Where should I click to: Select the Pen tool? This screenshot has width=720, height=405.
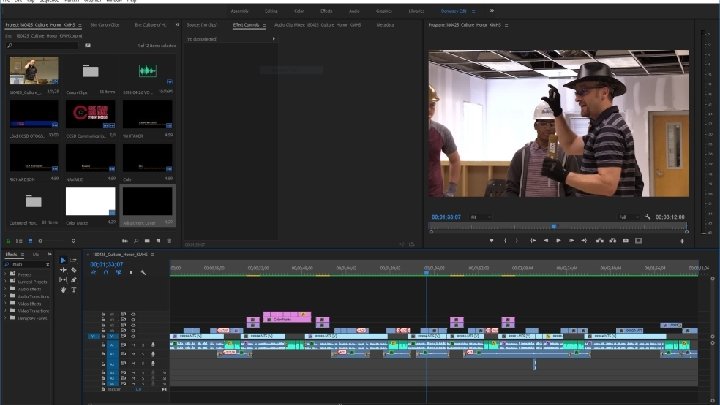pos(73,280)
